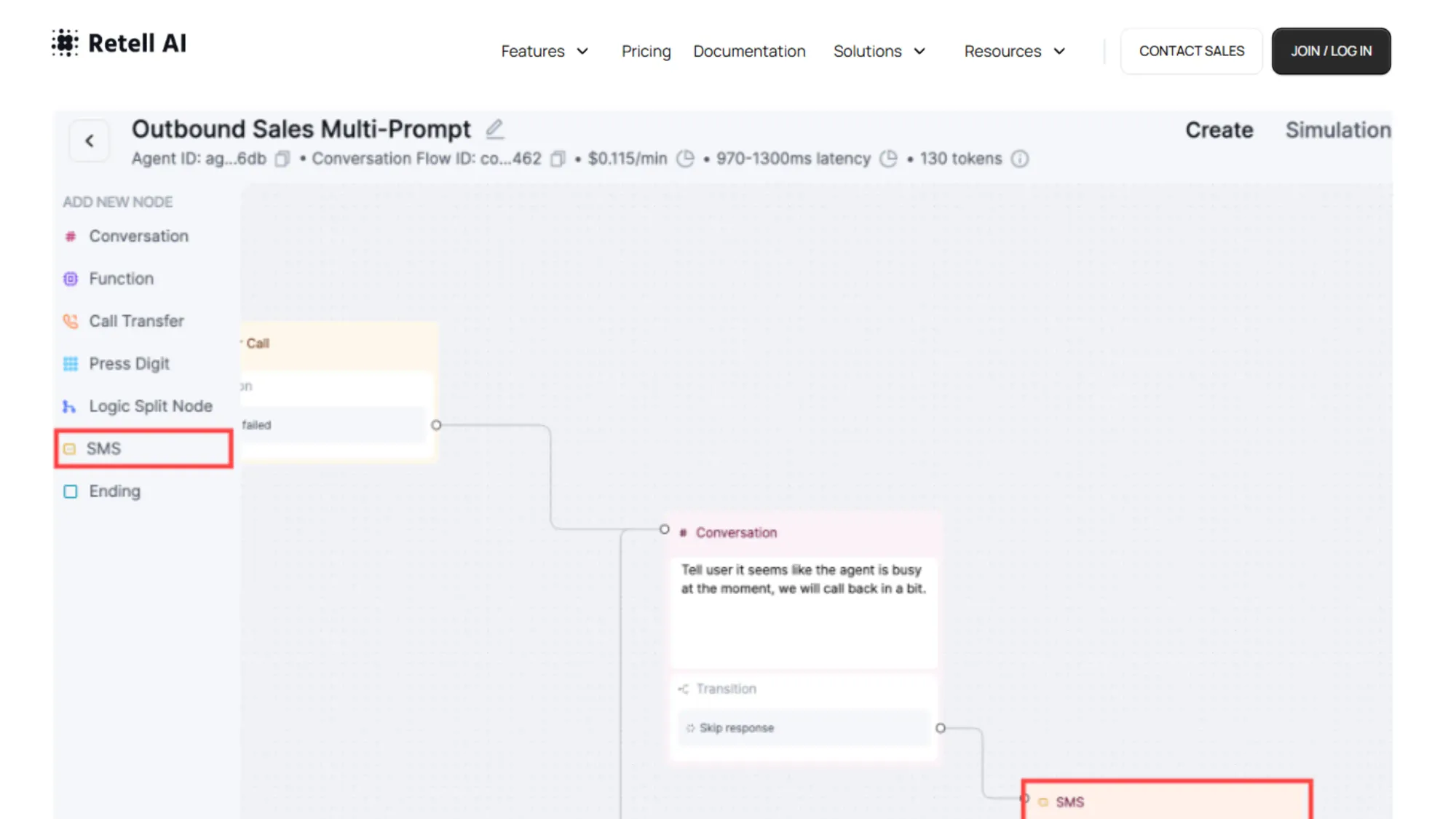Click the back arrow above the sidebar
This screenshot has width=1456, height=819.
90,141
